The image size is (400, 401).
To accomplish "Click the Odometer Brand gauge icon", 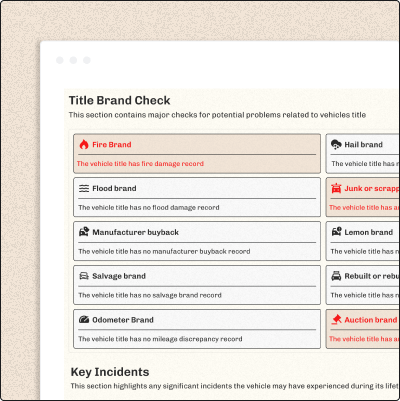I will [84, 319].
